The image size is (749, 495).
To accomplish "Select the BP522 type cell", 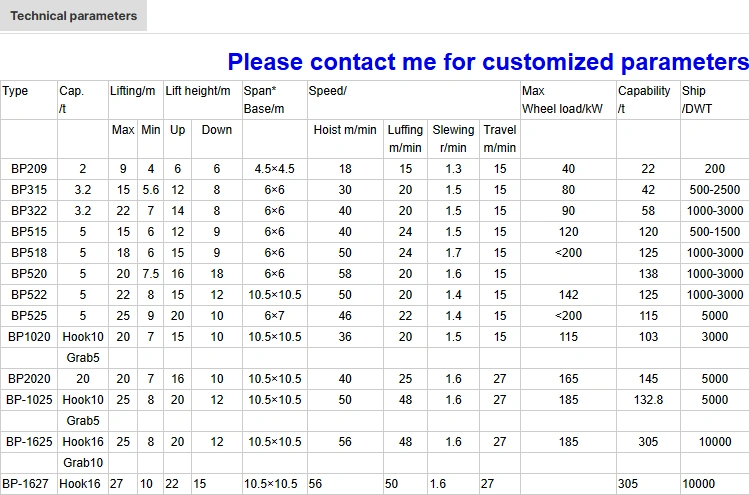I will (x=29, y=295).
